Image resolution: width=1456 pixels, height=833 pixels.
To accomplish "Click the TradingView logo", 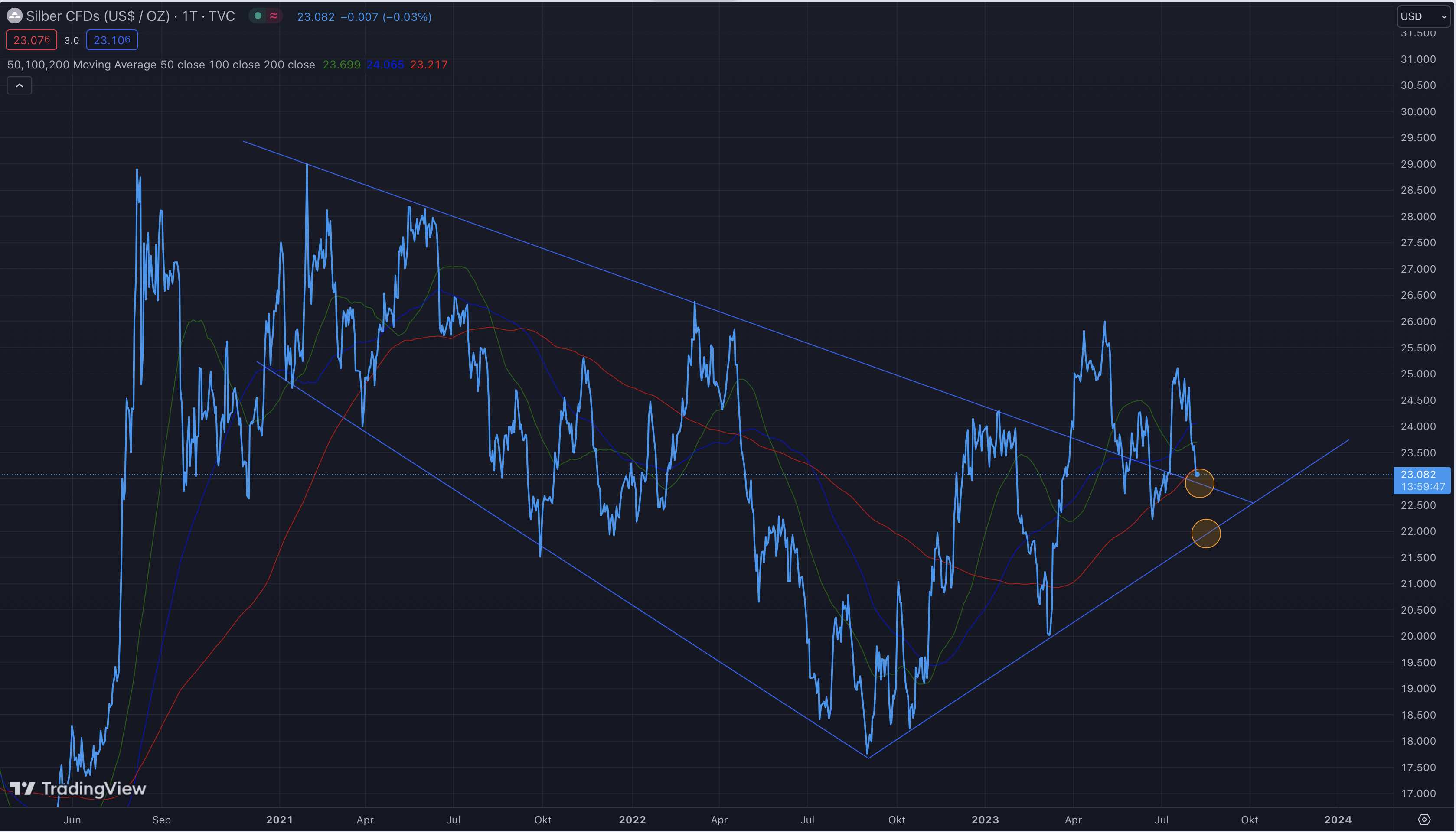I will 78,789.
